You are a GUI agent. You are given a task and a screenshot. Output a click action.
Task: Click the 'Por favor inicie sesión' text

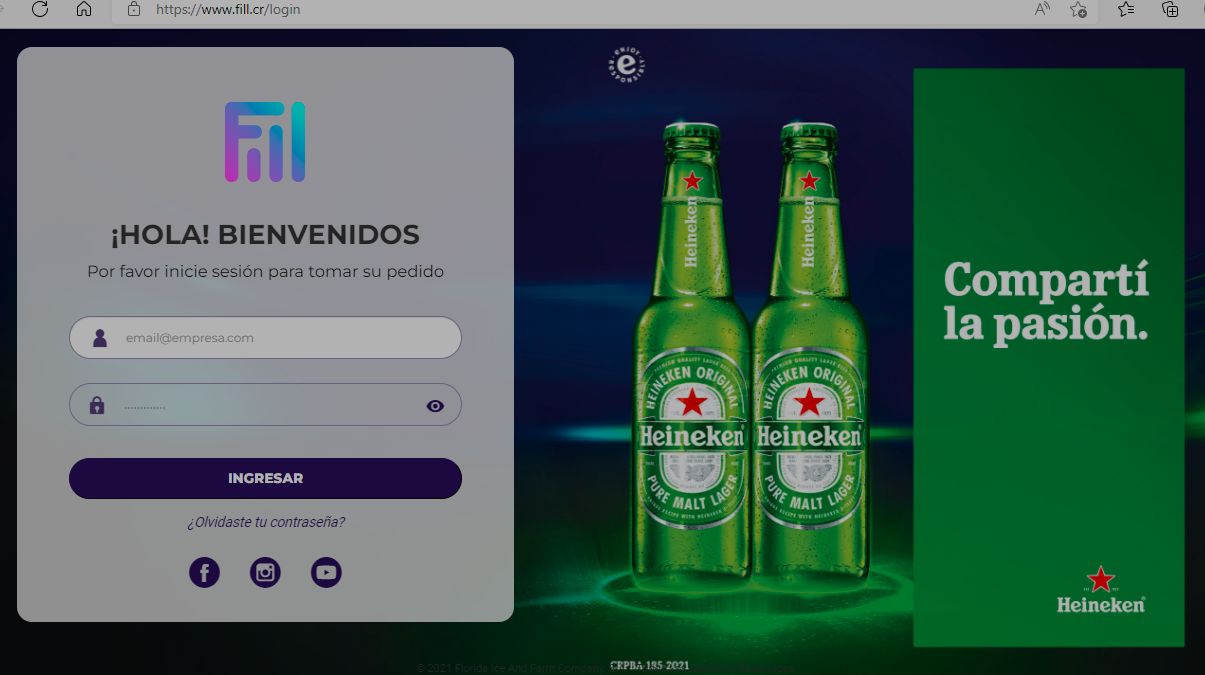point(265,272)
